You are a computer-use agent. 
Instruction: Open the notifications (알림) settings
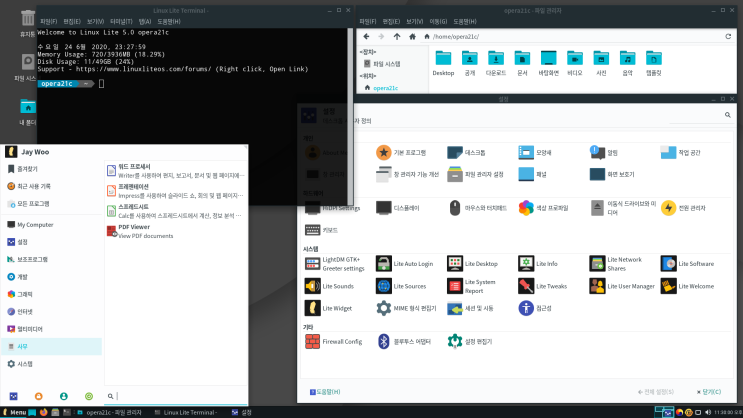tap(604, 153)
